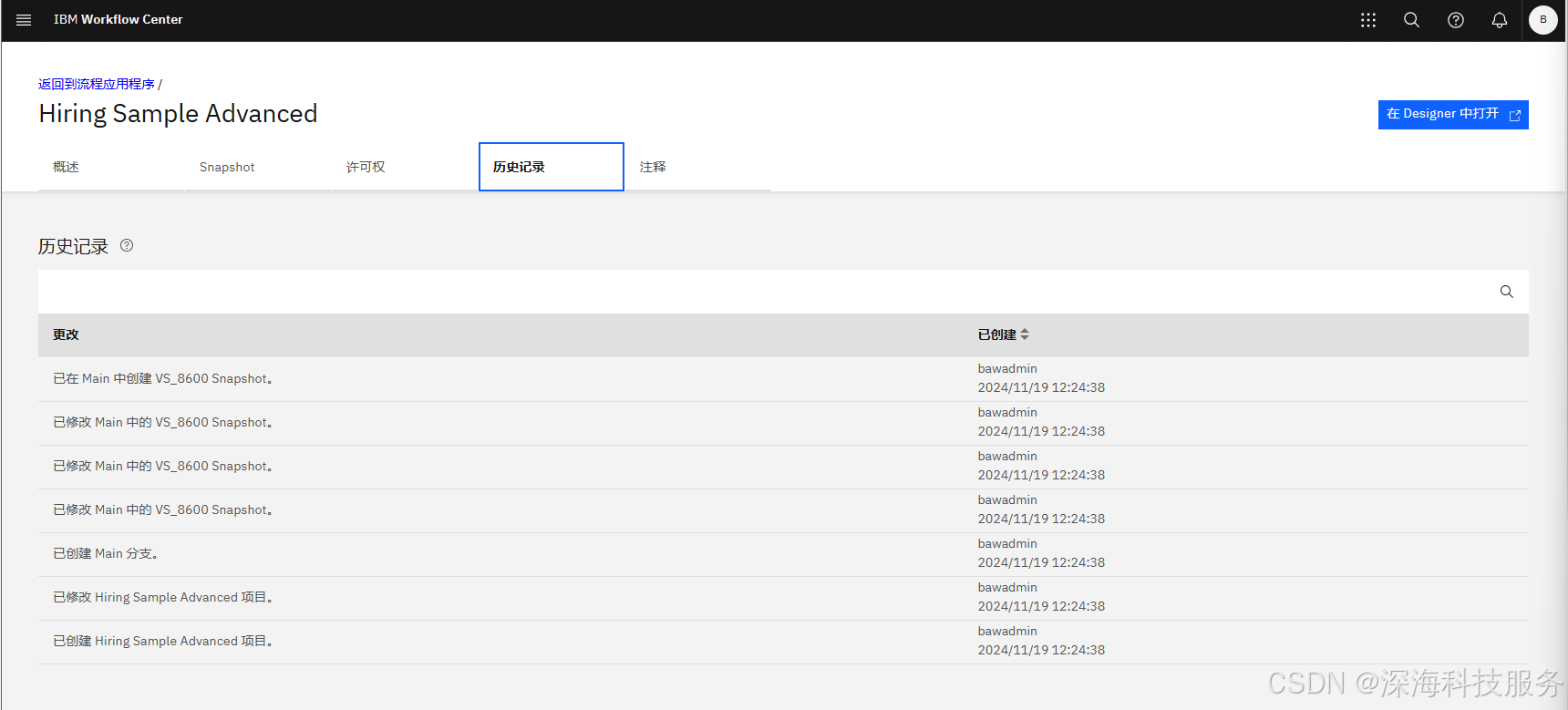Open the user avatar B menu
The image size is (1568, 710).
1543,20
